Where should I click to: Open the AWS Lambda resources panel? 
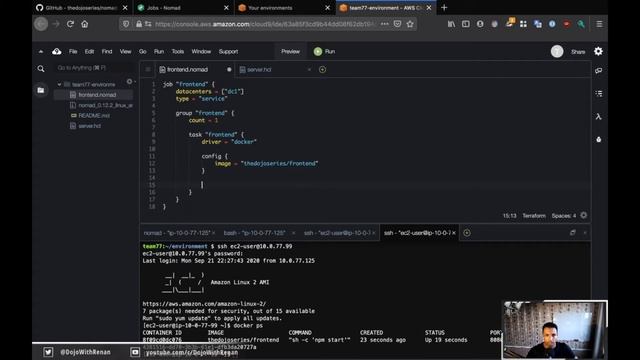[598, 117]
